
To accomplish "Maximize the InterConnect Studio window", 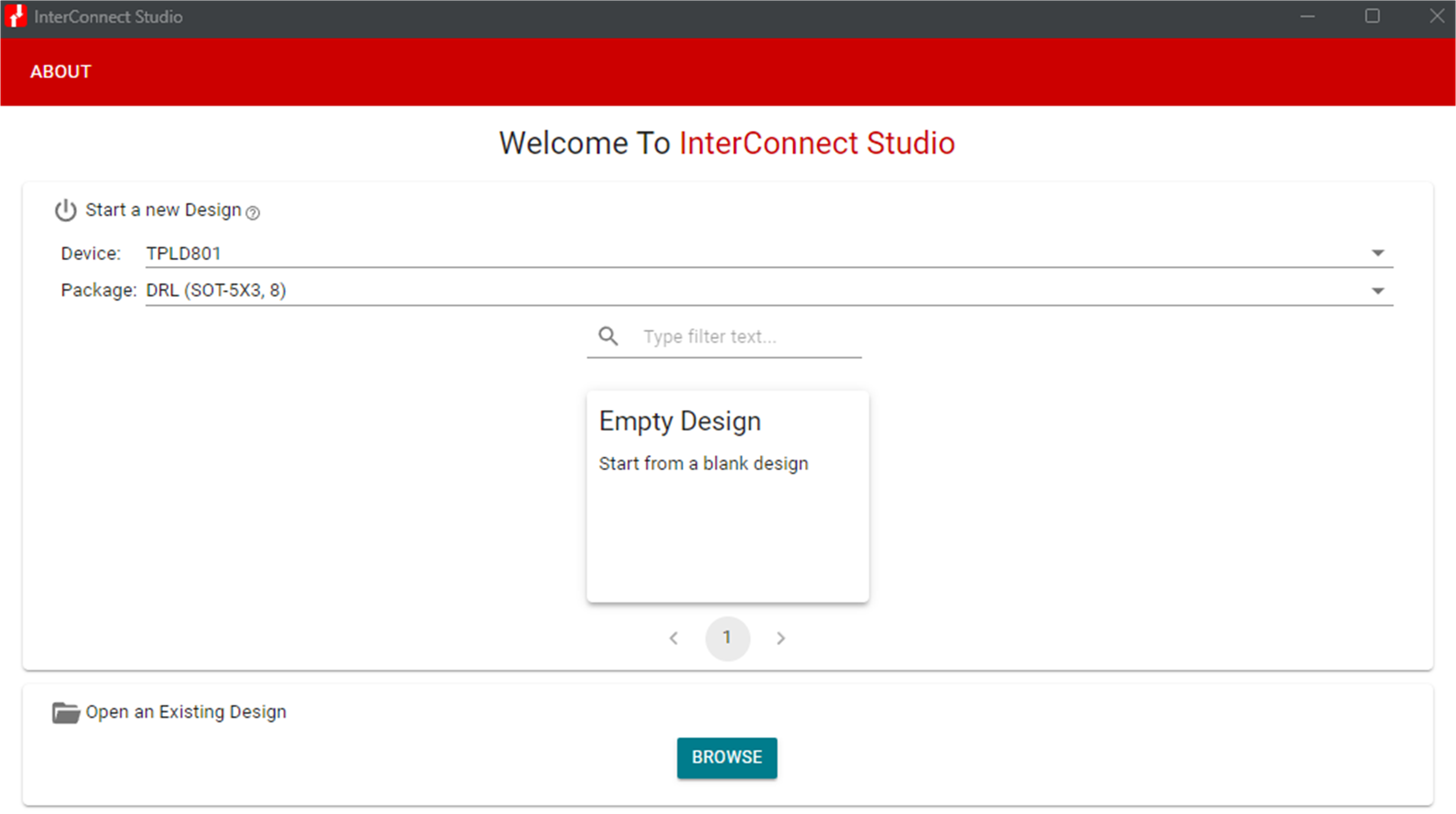I will pyautogui.click(x=1372, y=16).
